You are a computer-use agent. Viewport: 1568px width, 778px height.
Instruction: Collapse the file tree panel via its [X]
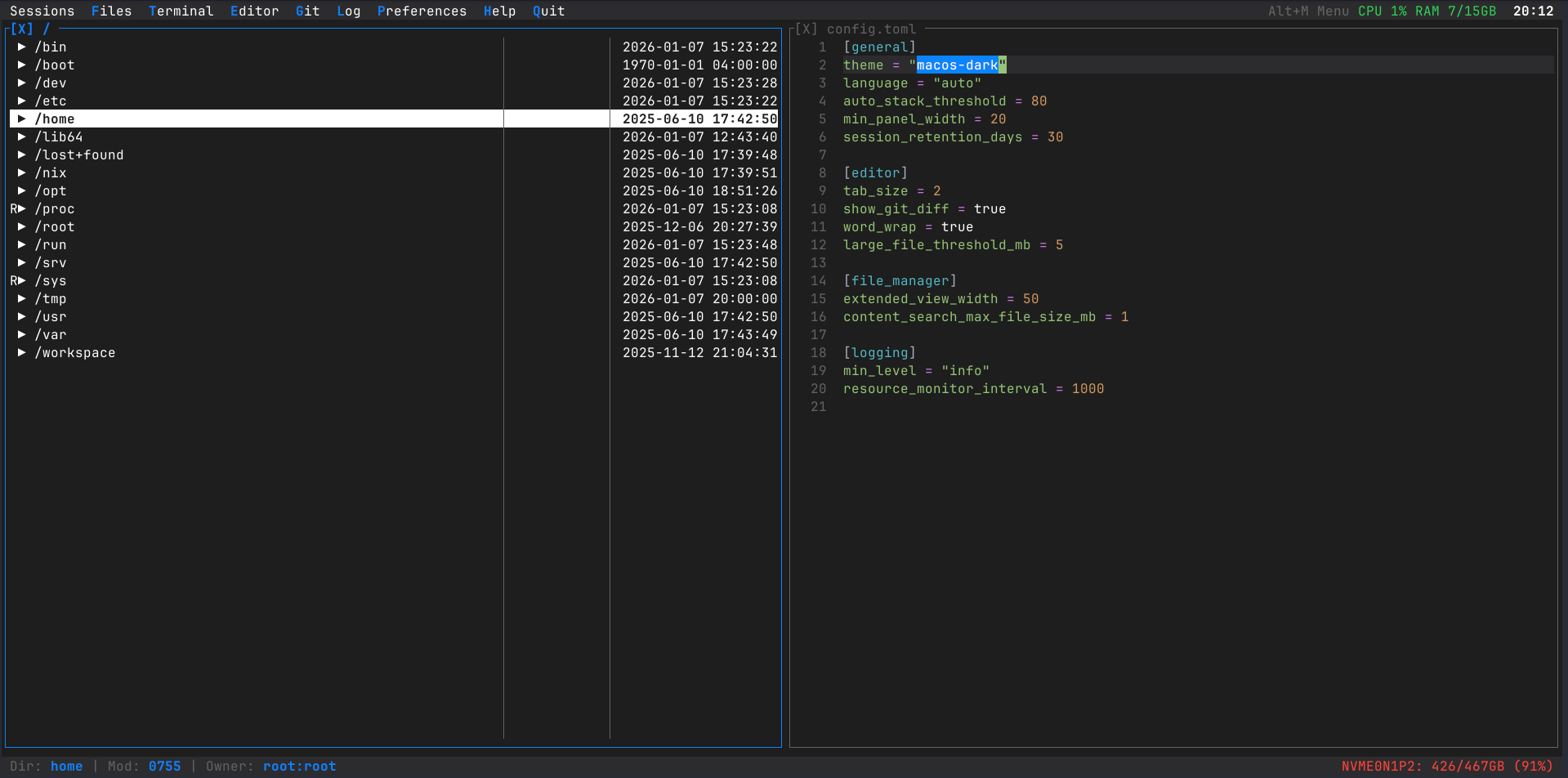pos(23,29)
